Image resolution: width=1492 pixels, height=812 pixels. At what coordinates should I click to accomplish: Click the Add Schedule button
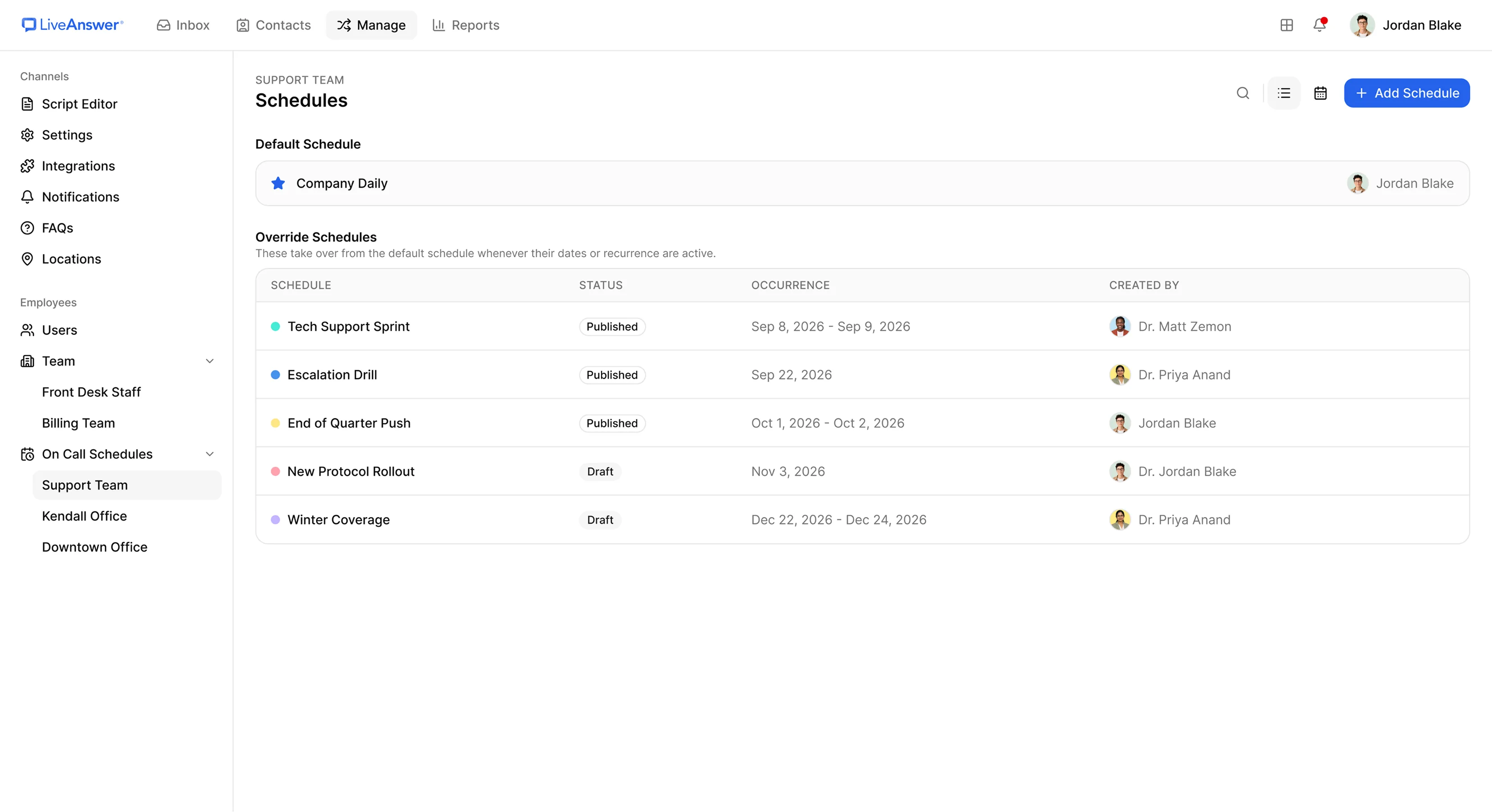(x=1406, y=93)
